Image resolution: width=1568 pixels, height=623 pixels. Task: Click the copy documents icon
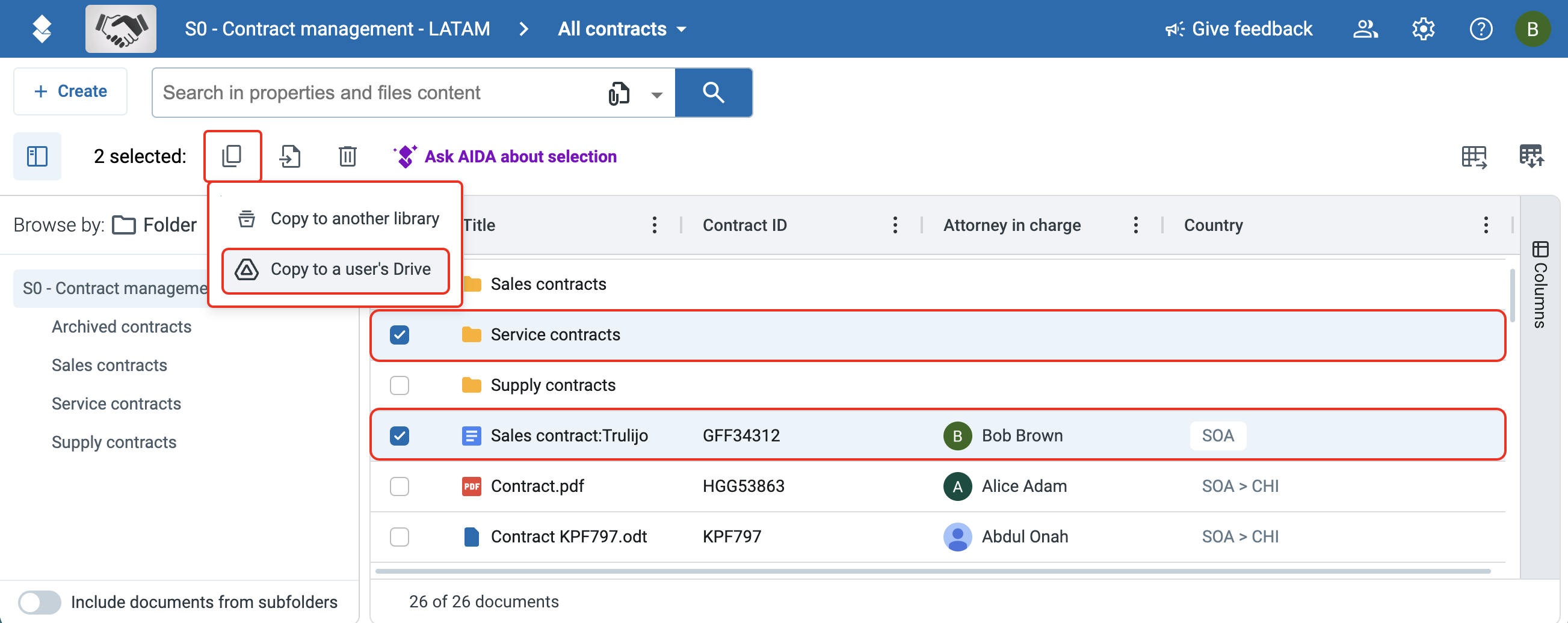pyautogui.click(x=232, y=156)
